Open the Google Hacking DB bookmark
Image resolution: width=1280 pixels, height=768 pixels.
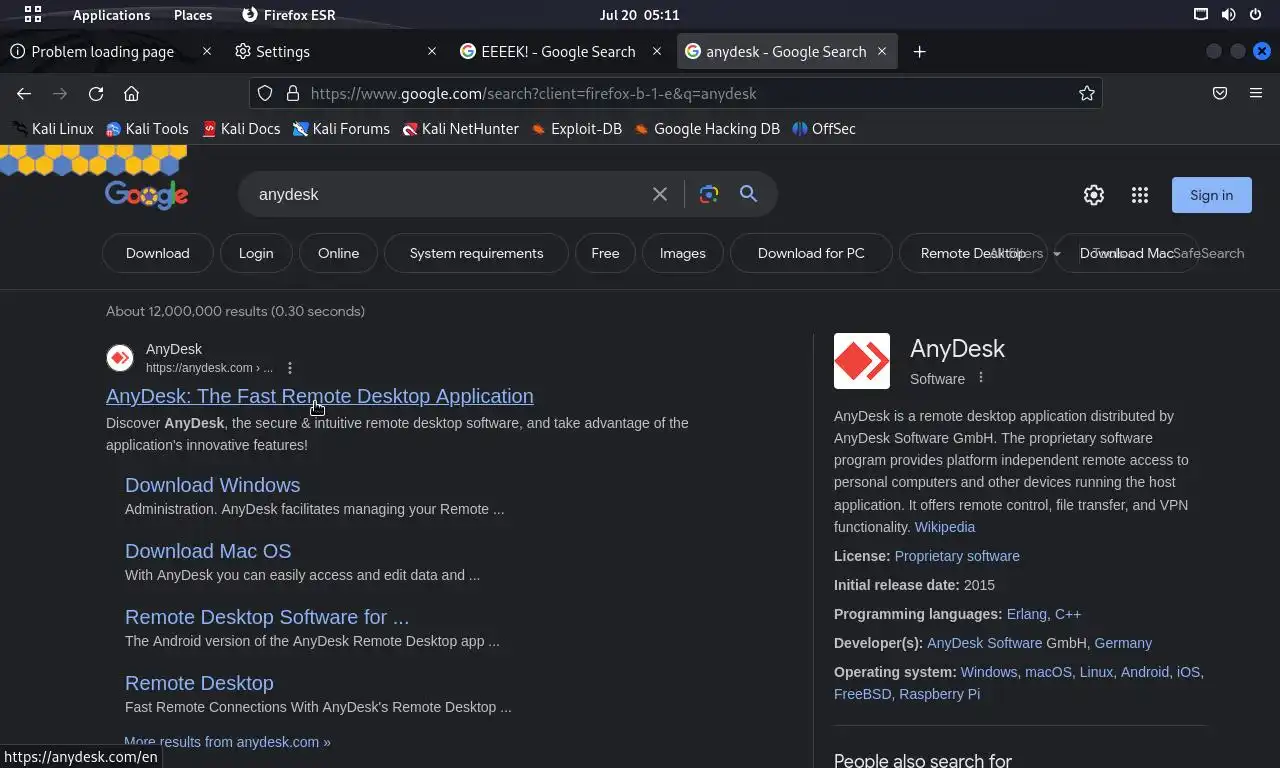point(707,128)
